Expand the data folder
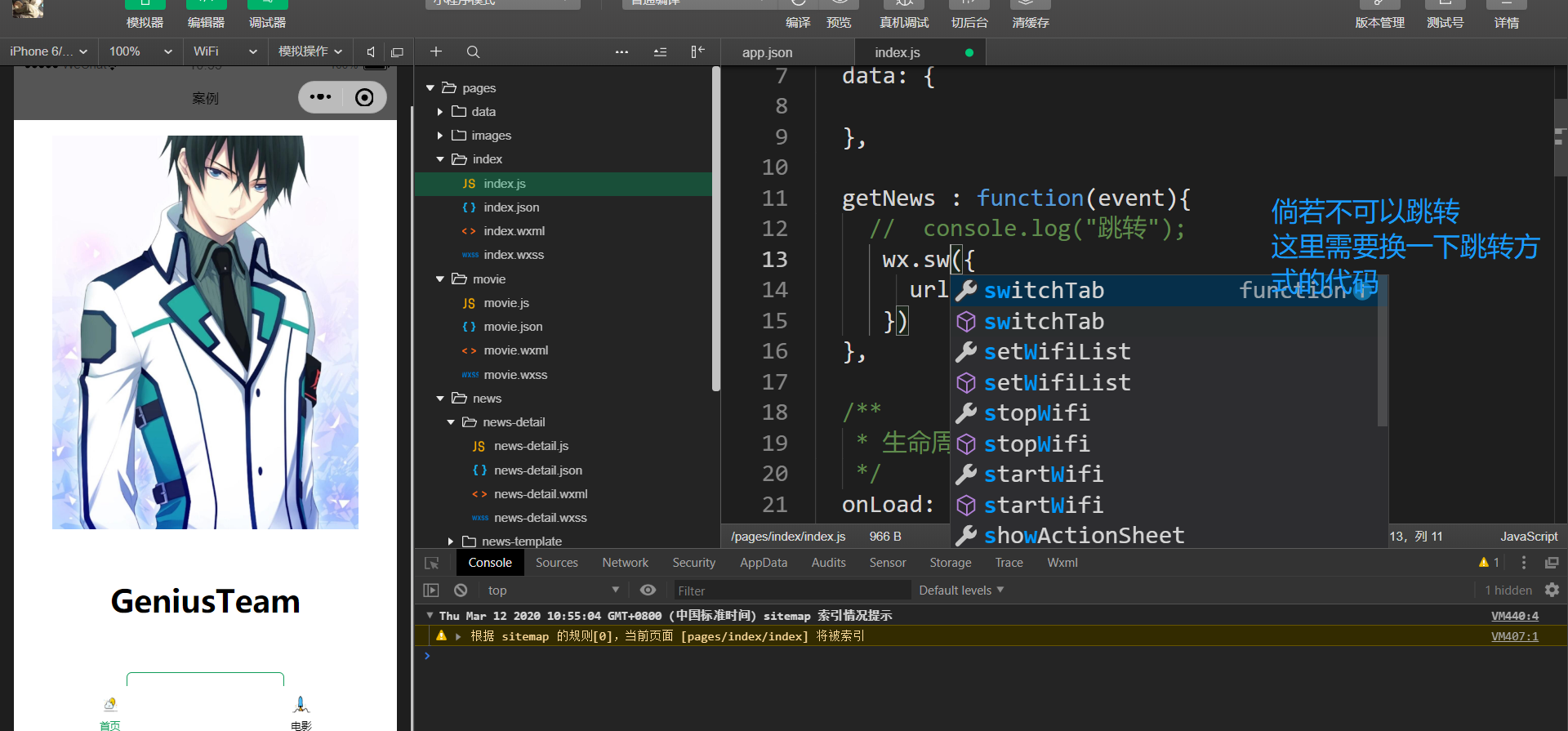This screenshot has height=731, width=1568. [440, 112]
